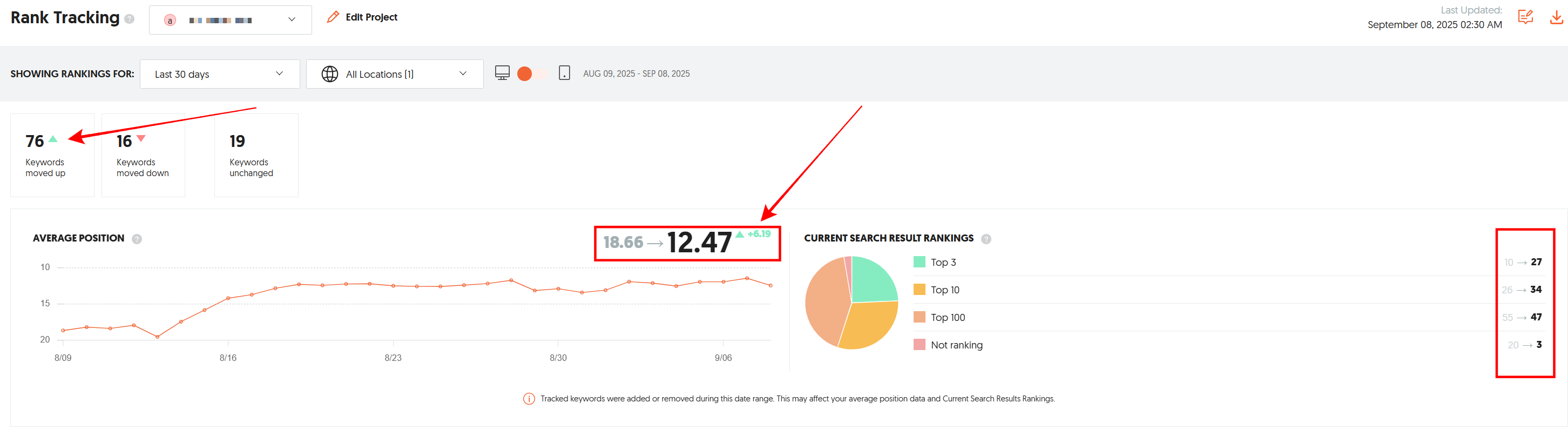Click the Keywords unchanged card
This screenshot has height=436, width=1568.
256,155
